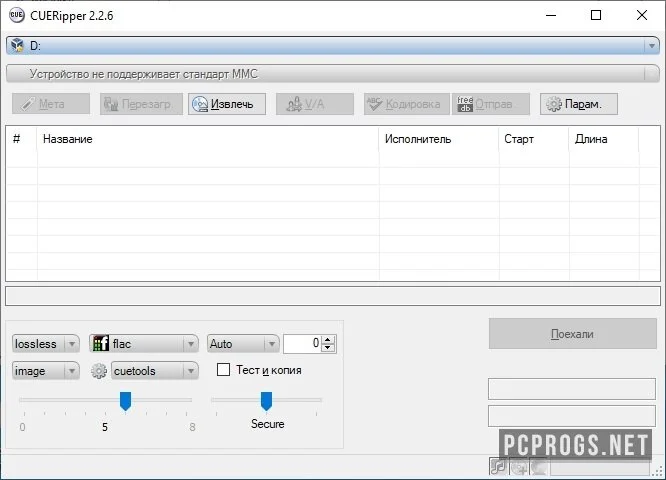This screenshot has height=480, width=666.
Task: Close the CUERipper window
Action: click(x=642, y=15)
